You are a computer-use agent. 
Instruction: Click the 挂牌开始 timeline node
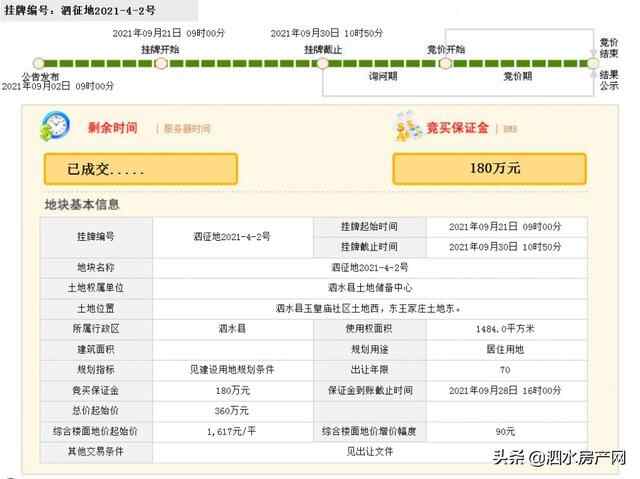tap(161, 63)
